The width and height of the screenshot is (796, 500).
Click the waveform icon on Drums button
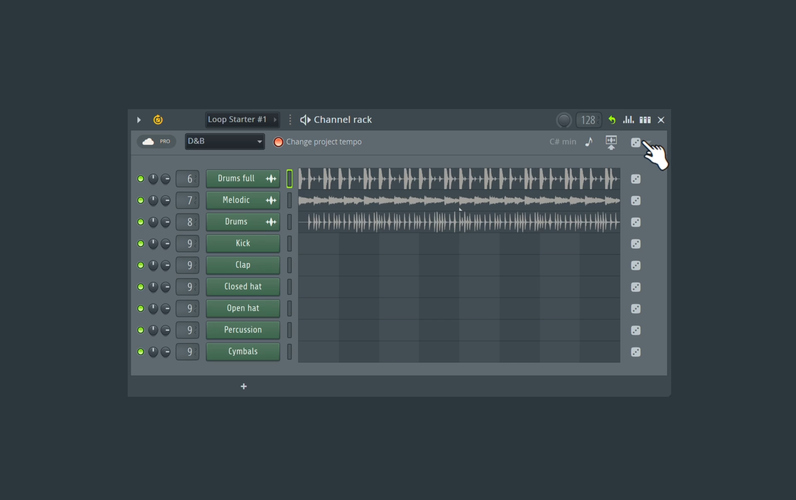[271, 222]
